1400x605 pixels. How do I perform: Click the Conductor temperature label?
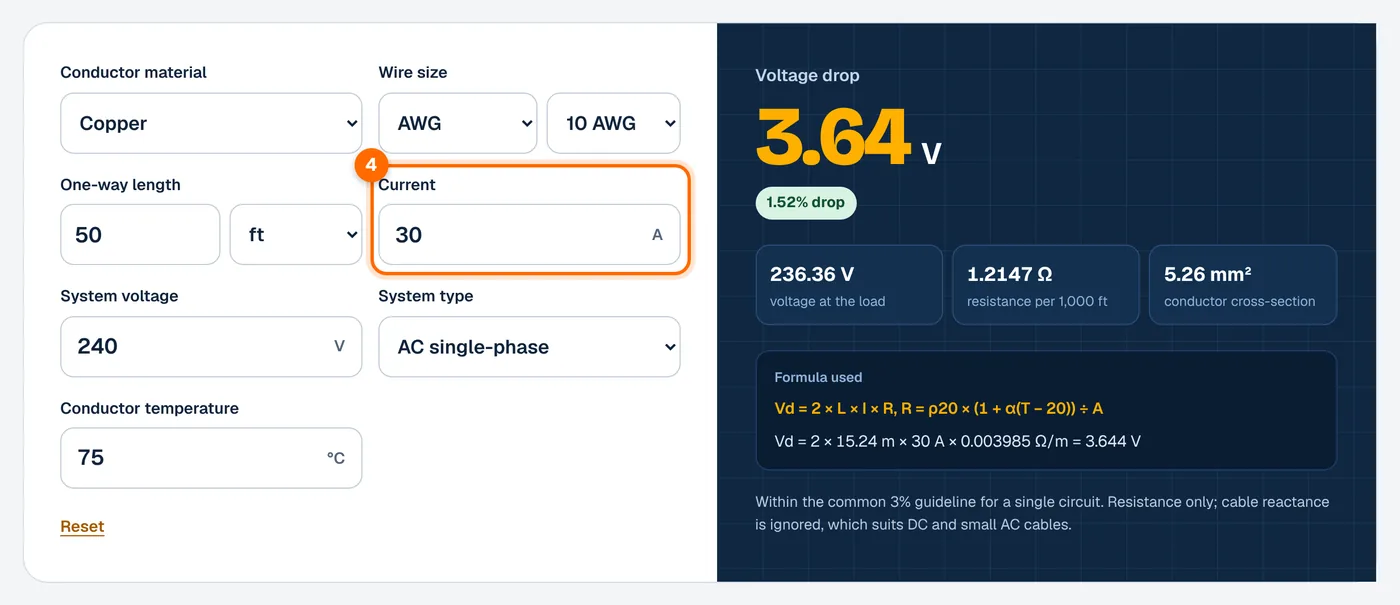coord(149,408)
